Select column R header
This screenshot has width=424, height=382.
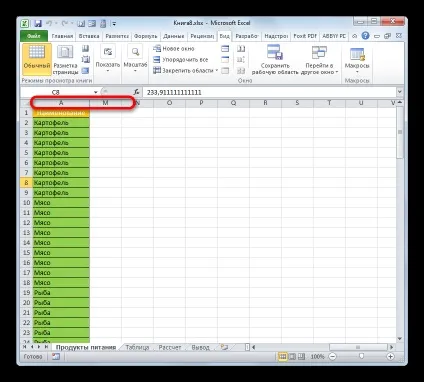click(265, 103)
